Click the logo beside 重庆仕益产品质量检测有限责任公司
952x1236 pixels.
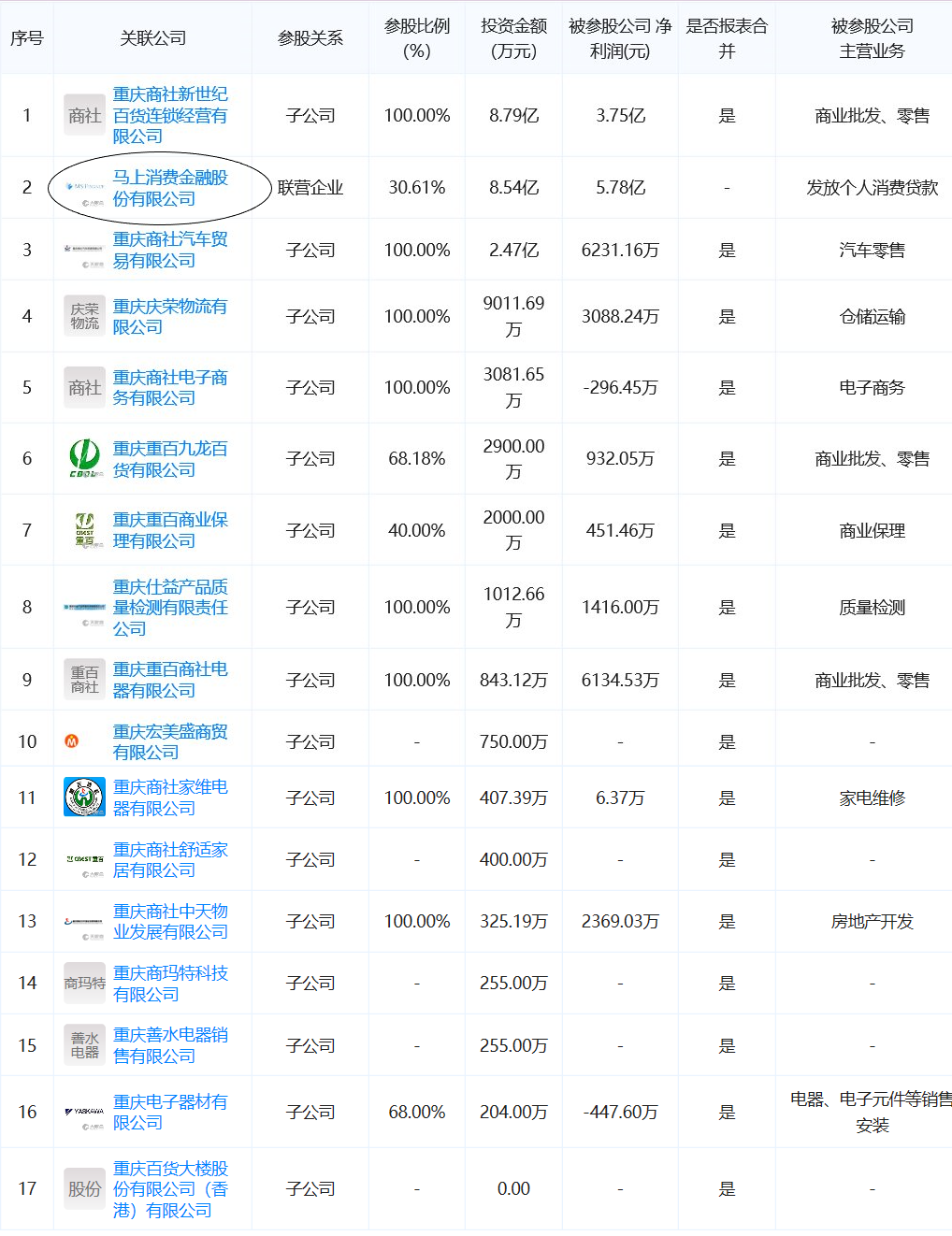(x=84, y=608)
